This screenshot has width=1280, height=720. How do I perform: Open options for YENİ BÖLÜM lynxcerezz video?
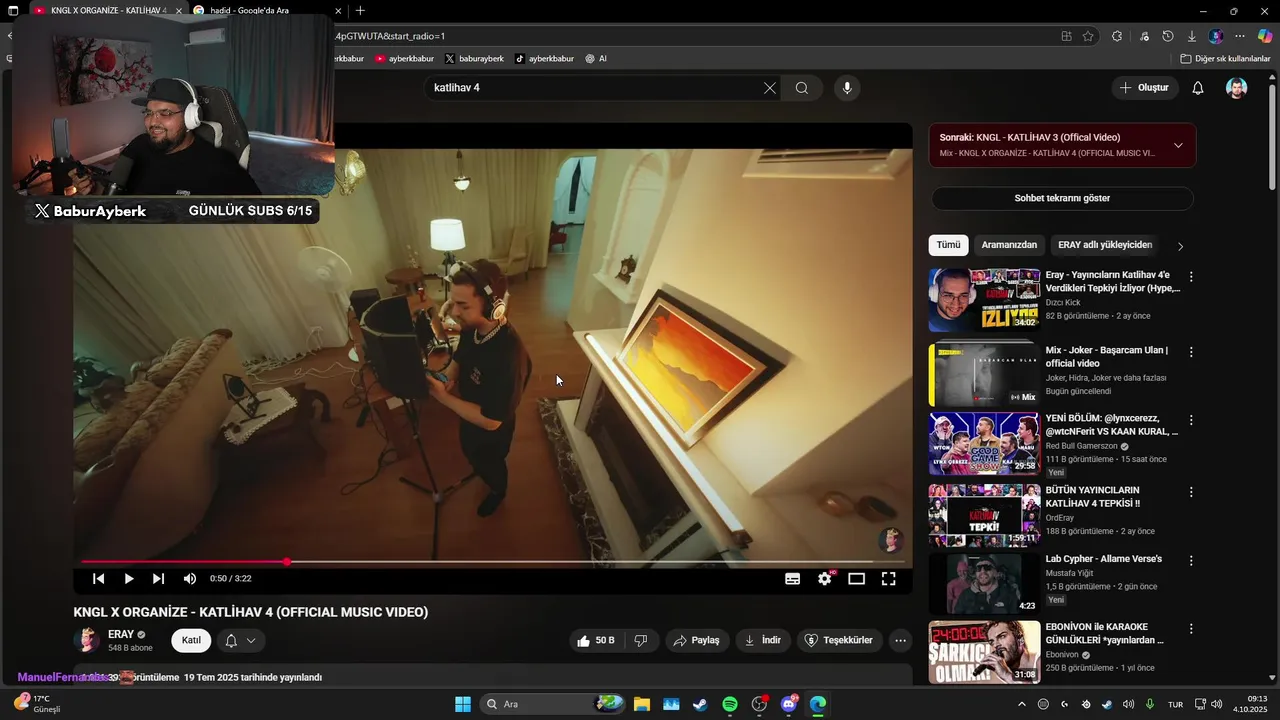1191,420
